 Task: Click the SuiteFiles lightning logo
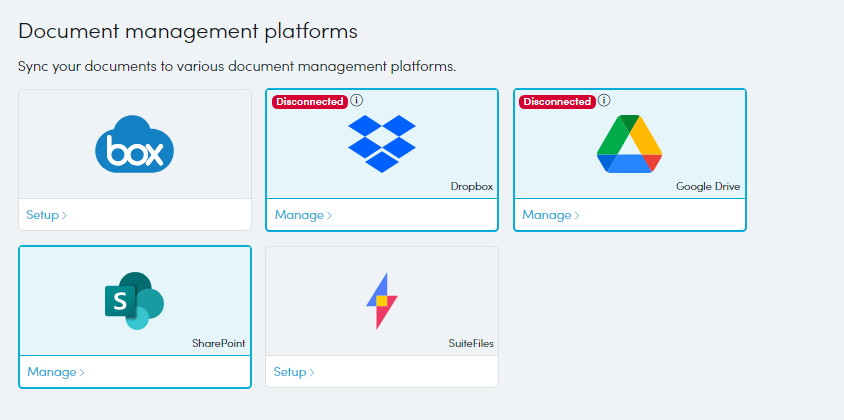[382, 301]
